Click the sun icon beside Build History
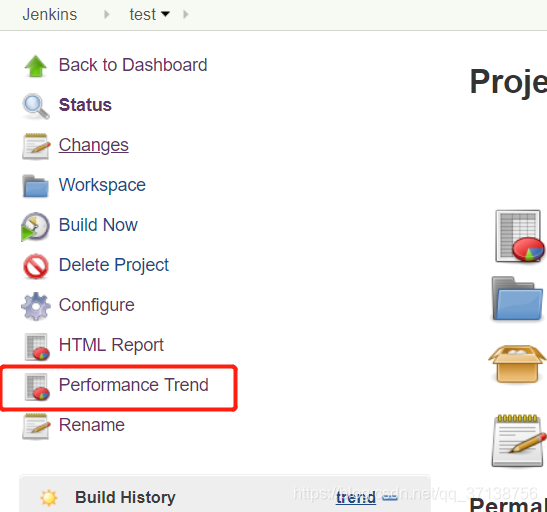This screenshot has width=547, height=512. click(x=49, y=497)
